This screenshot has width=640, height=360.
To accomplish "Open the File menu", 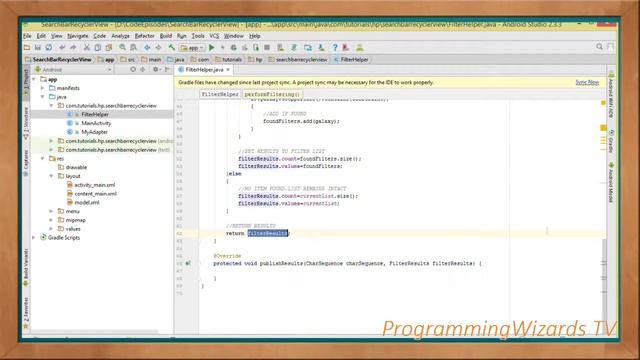I will tap(27, 36).
